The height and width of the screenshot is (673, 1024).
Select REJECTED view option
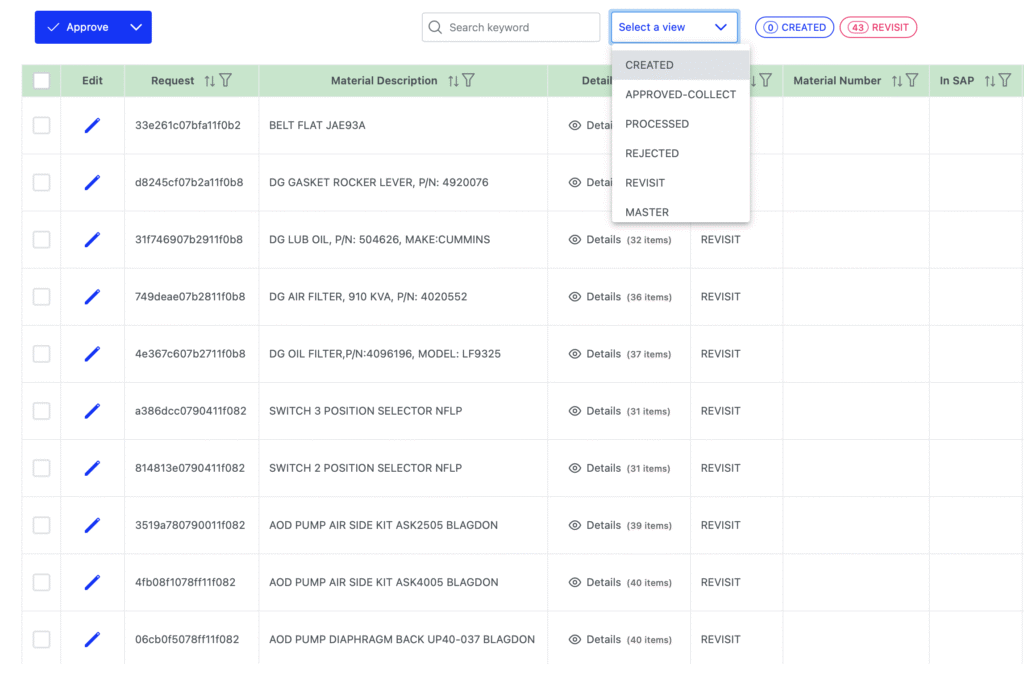pos(652,154)
